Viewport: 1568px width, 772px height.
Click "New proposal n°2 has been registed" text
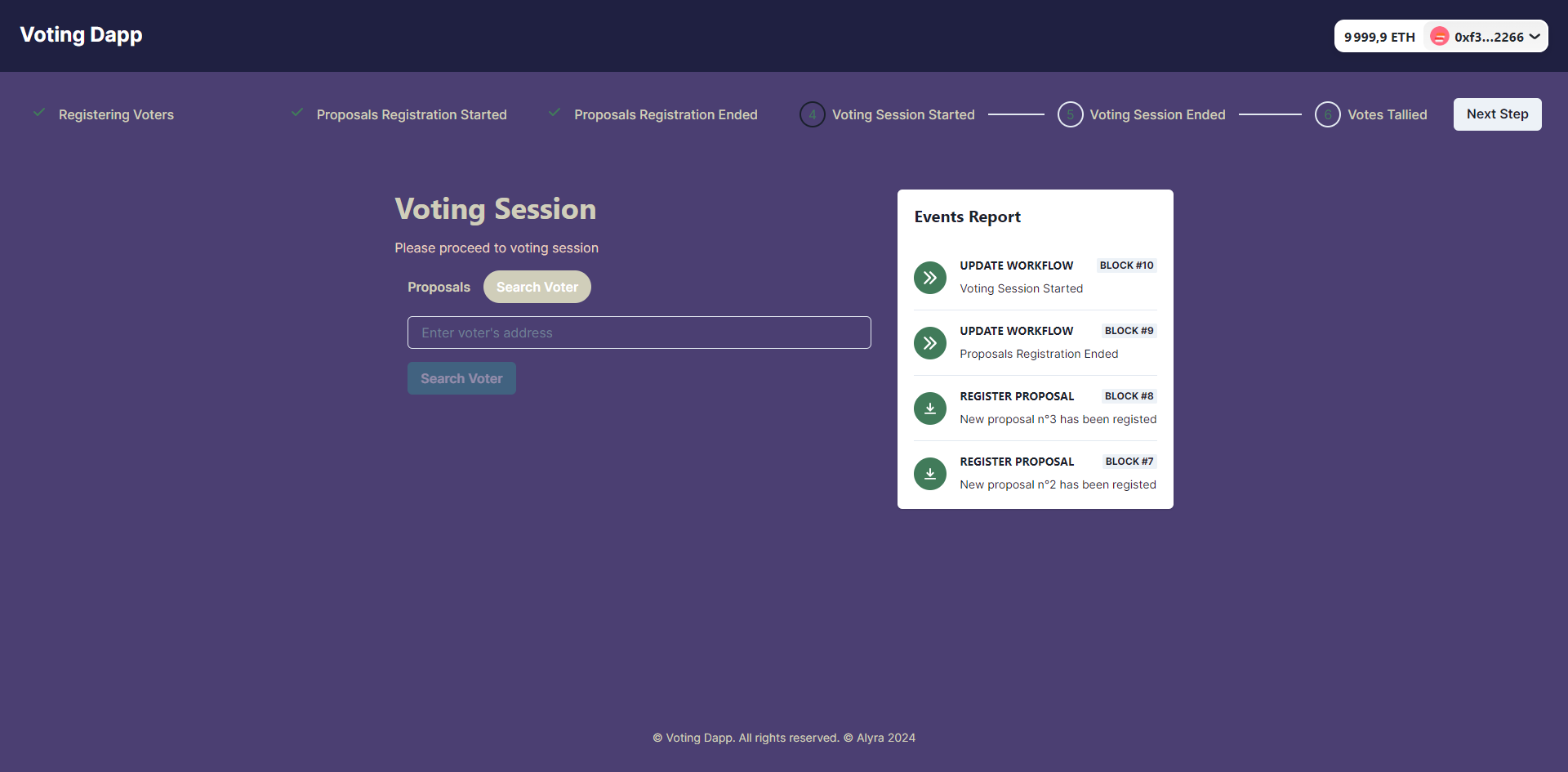[1058, 484]
